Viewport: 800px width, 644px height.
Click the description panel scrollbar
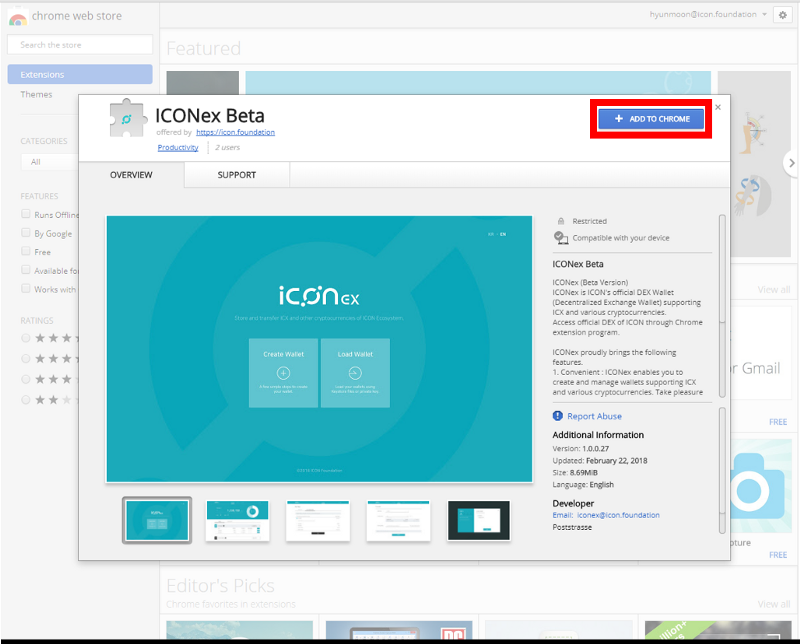(x=722, y=306)
